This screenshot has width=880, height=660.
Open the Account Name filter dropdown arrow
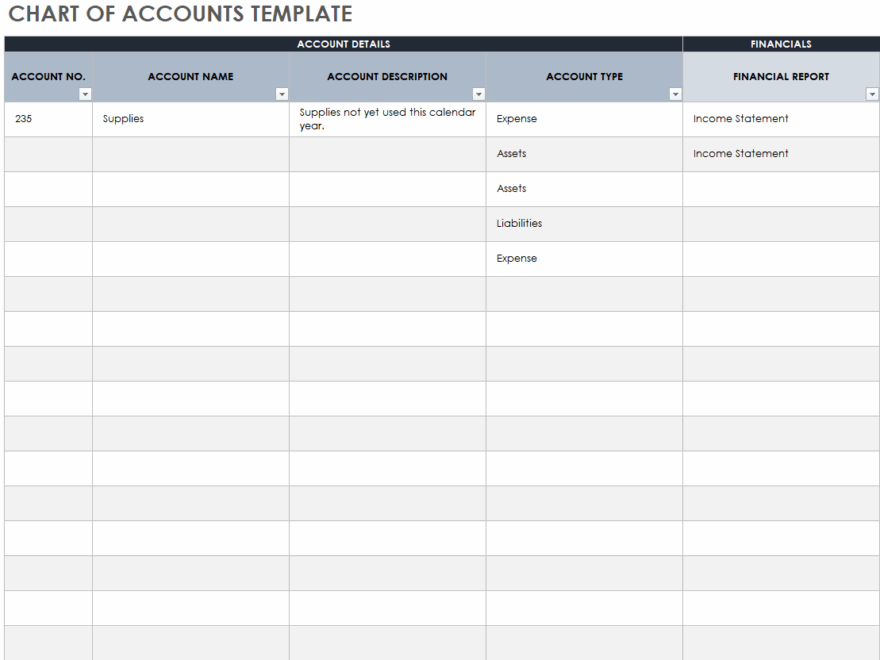pyautogui.click(x=282, y=95)
